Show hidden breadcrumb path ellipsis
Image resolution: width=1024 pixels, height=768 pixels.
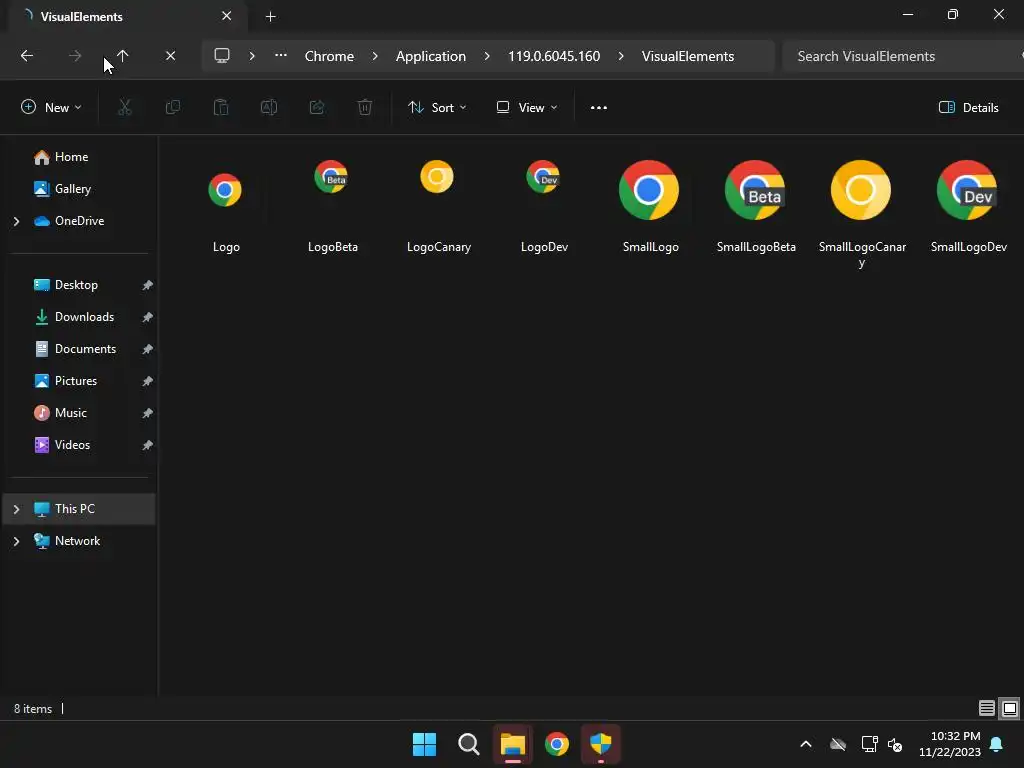pos(281,56)
